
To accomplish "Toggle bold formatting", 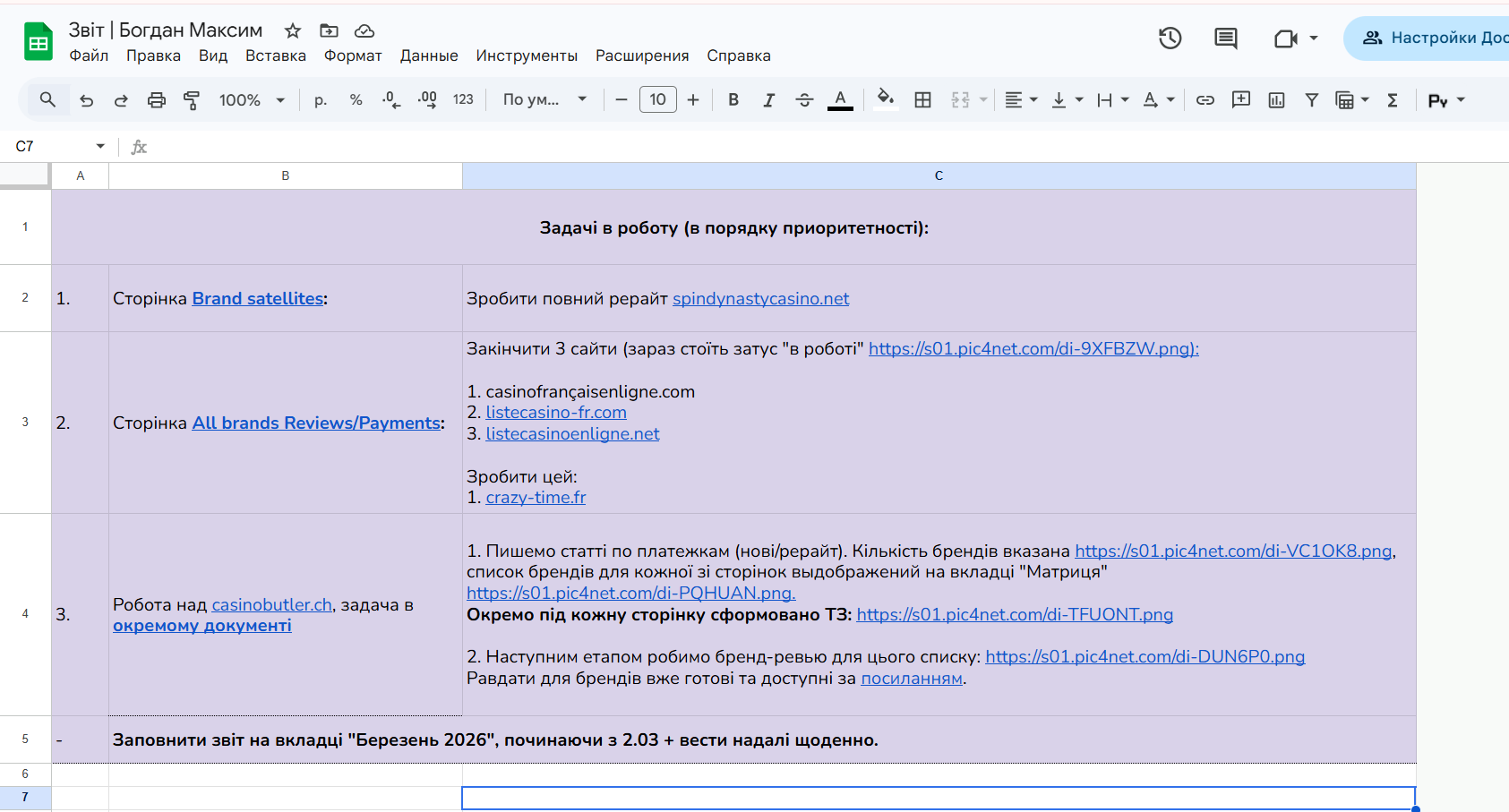I will (x=733, y=100).
